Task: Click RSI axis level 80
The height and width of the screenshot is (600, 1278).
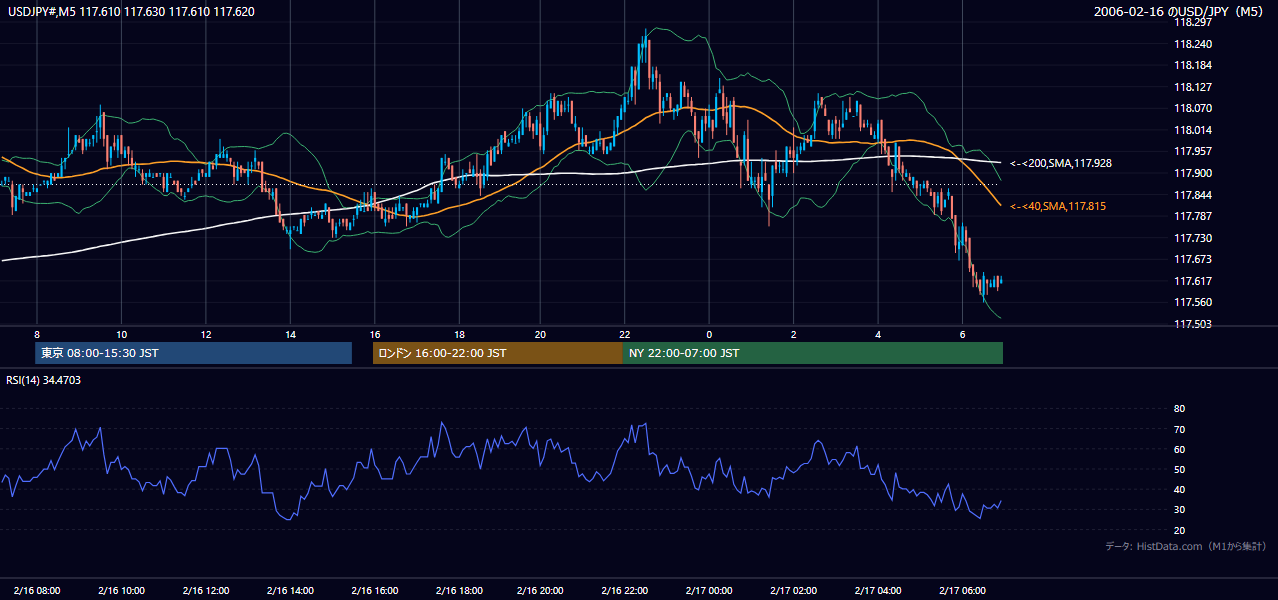Action: (1179, 409)
